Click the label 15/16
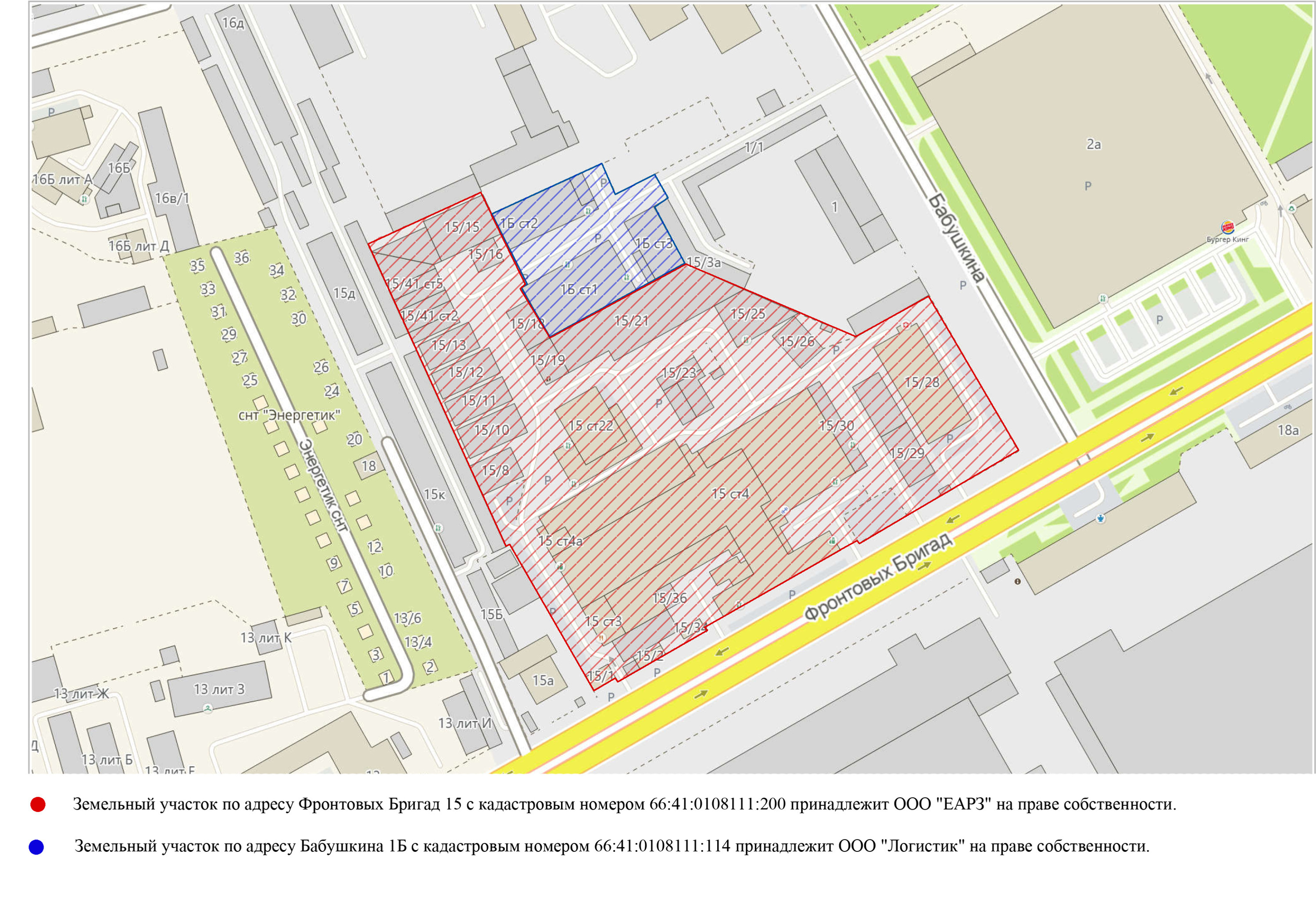 point(485,254)
